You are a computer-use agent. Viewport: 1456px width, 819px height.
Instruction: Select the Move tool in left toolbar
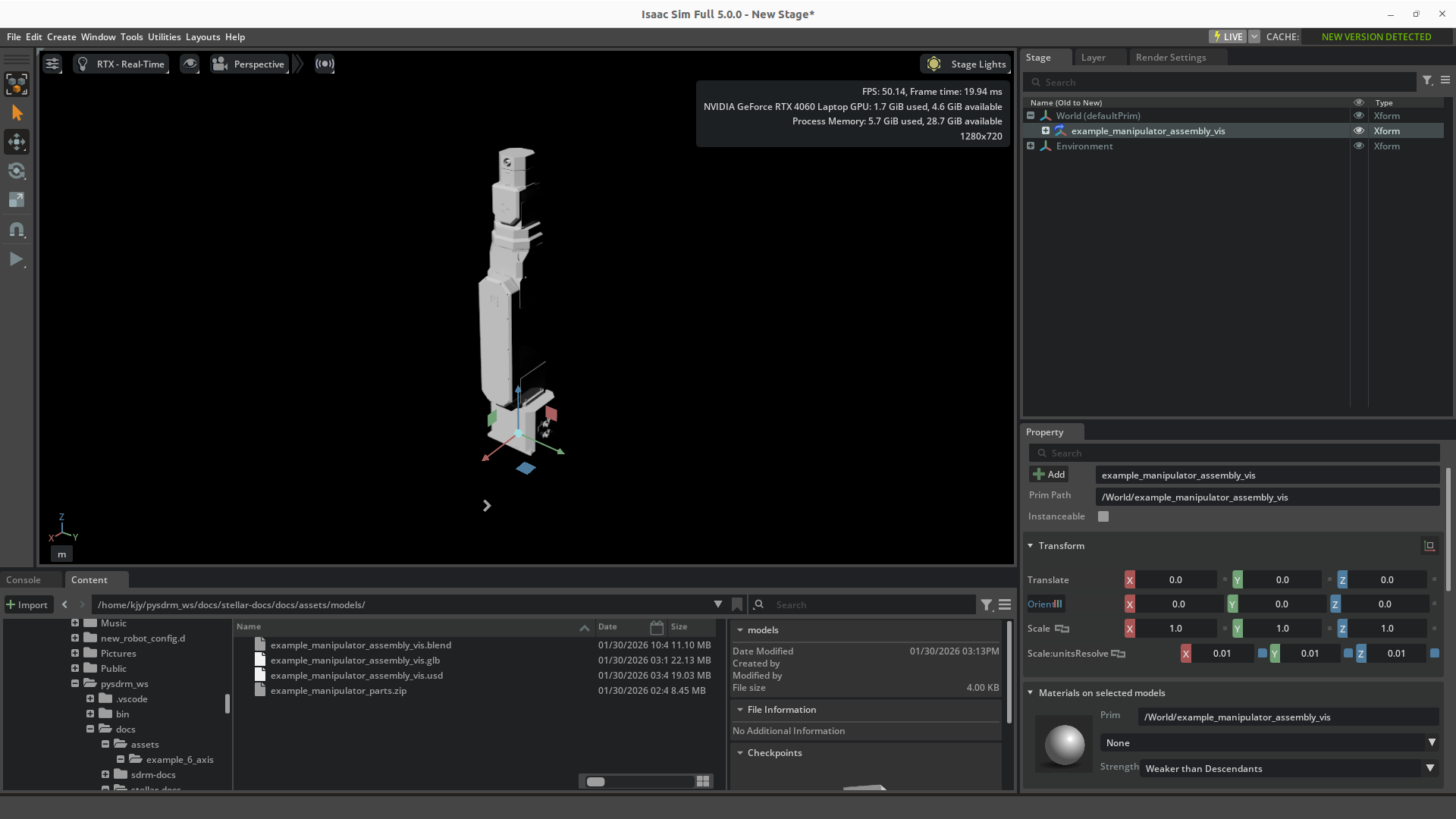click(x=17, y=142)
